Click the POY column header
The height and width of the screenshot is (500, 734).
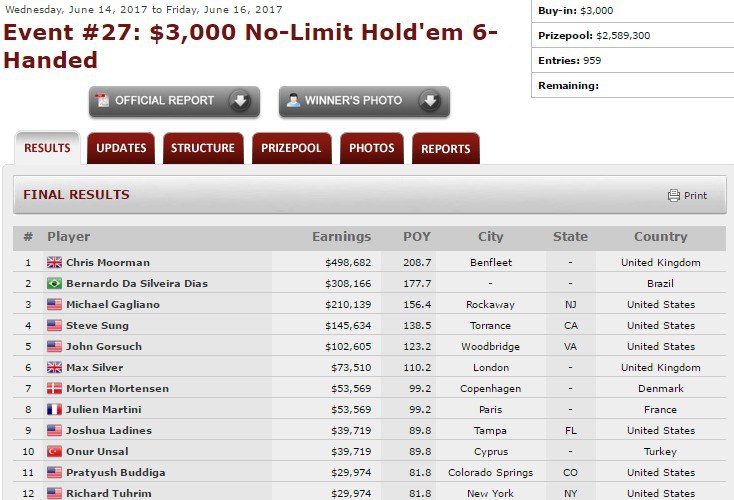417,237
